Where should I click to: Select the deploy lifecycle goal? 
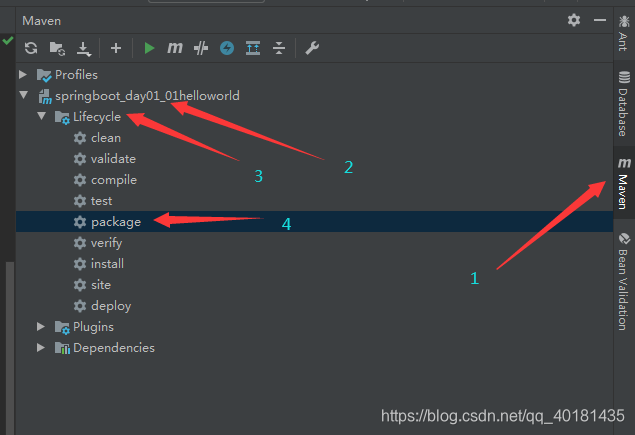[x=111, y=306]
